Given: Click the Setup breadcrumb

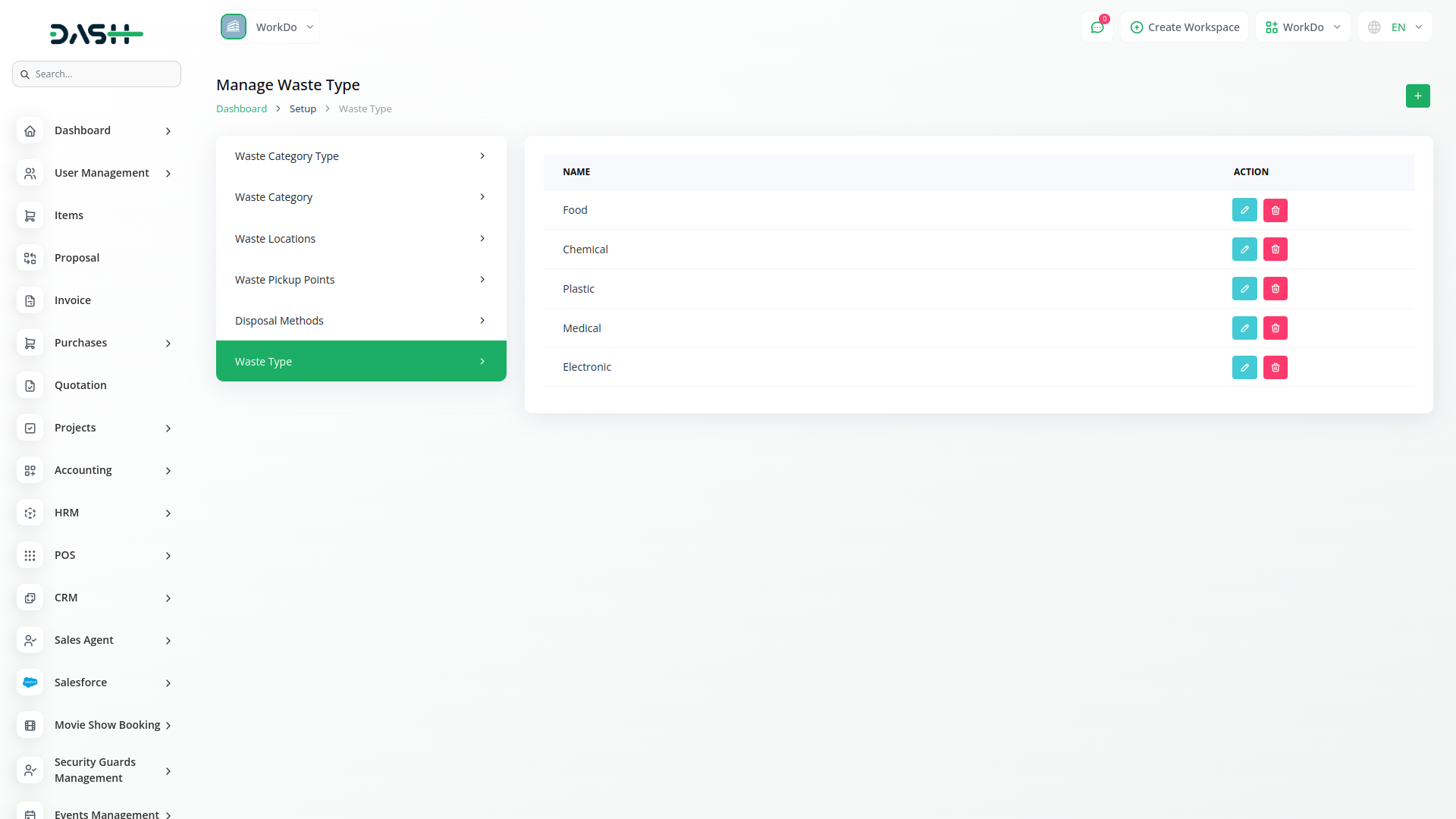Looking at the screenshot, I should (x=303, y=108).
